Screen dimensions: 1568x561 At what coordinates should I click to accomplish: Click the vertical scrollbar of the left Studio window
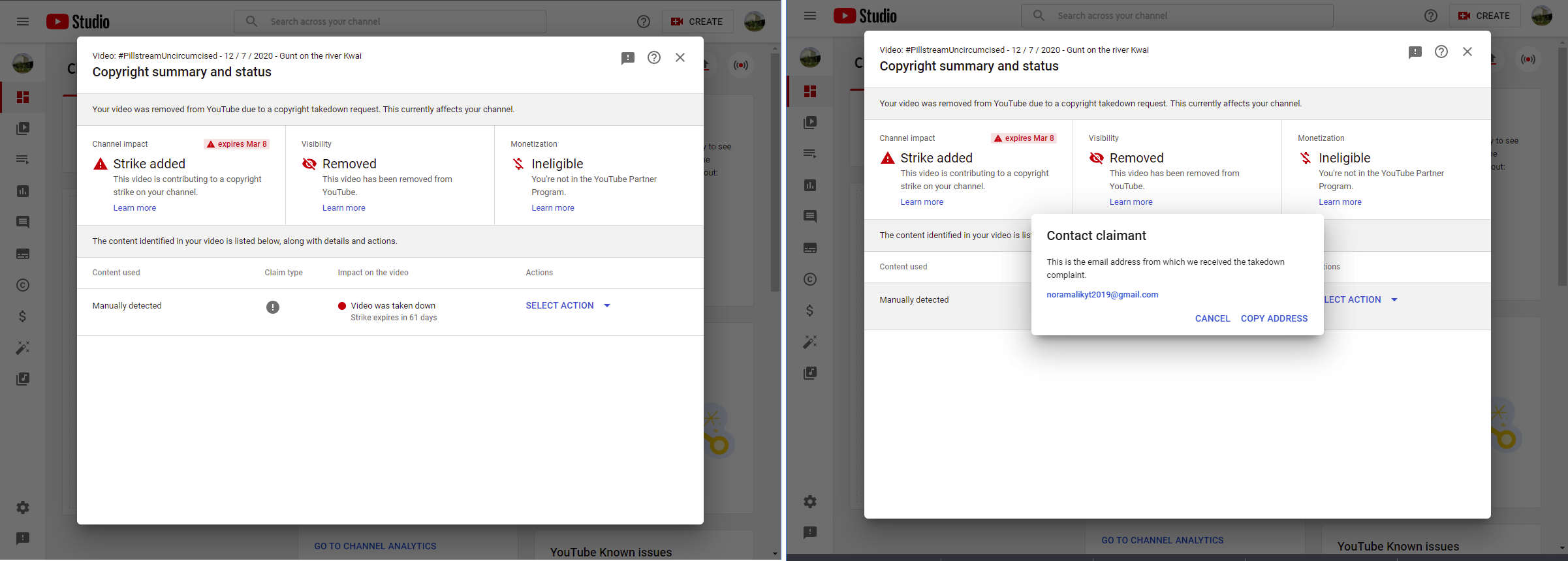click(x=775, y=172)
